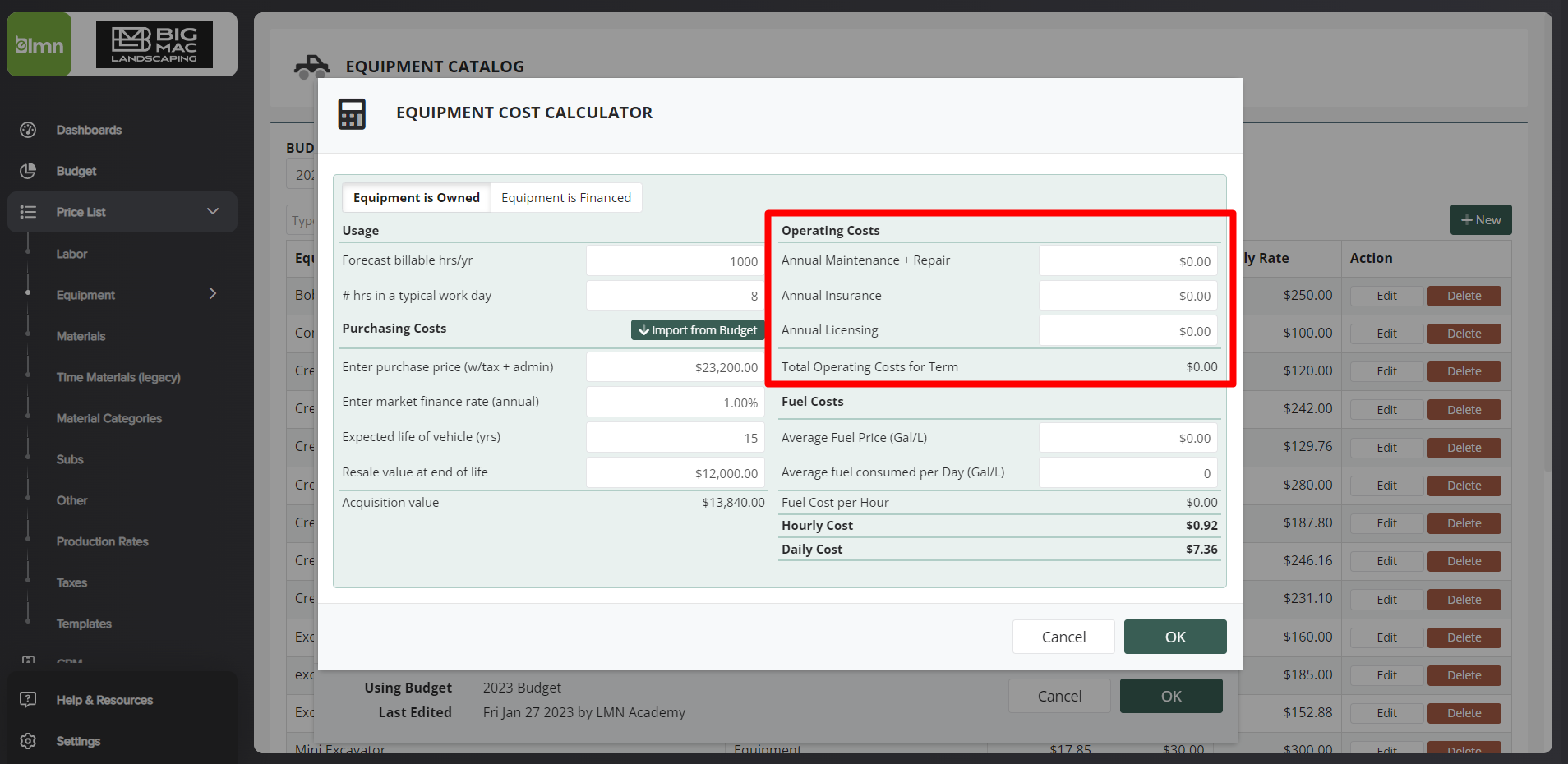The width and height of the screenshot is (1568, 764).
Task: Open the Big Mac Landscaping company logo
Action: (154, 44)
